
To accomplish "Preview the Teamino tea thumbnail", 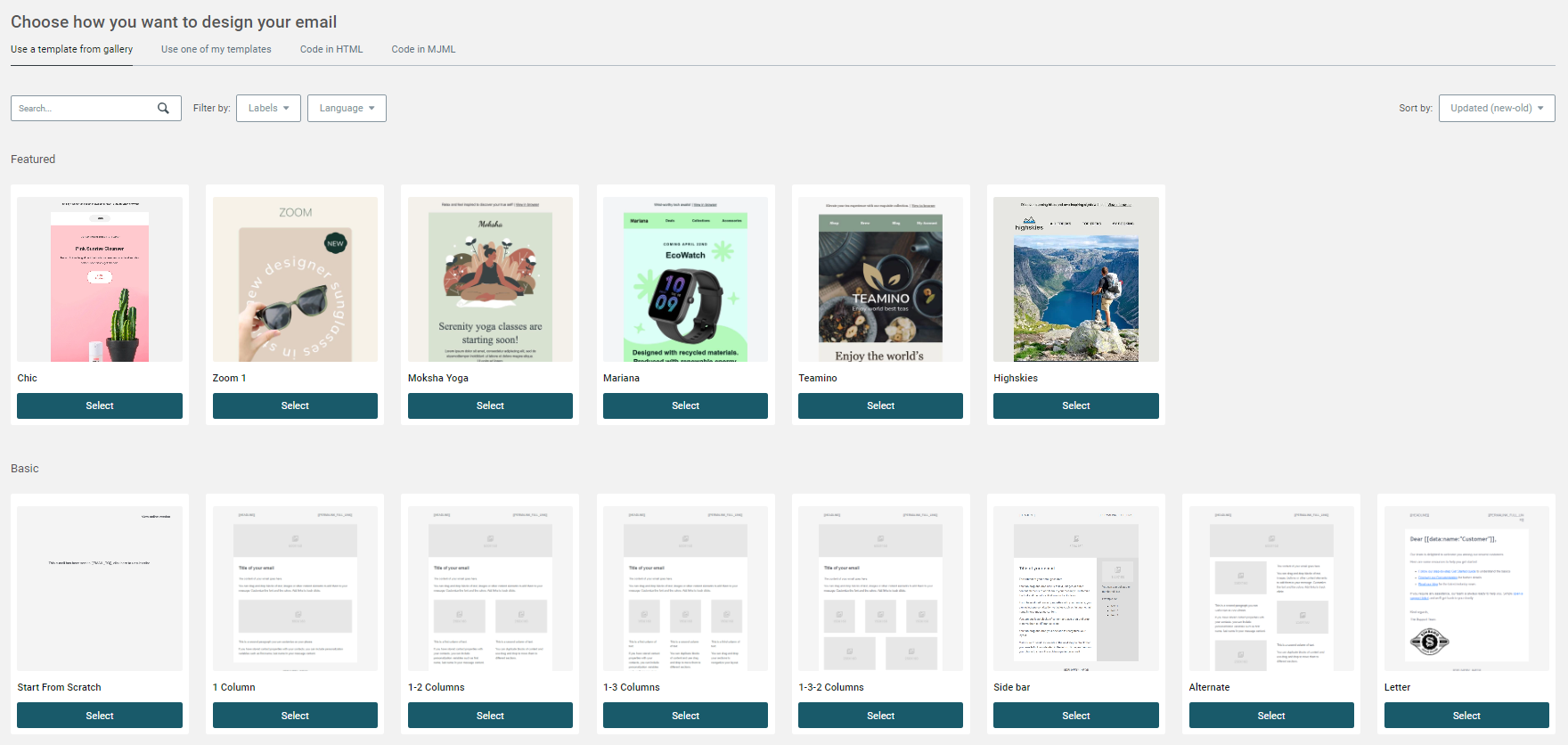I will [x=880, y=279].
